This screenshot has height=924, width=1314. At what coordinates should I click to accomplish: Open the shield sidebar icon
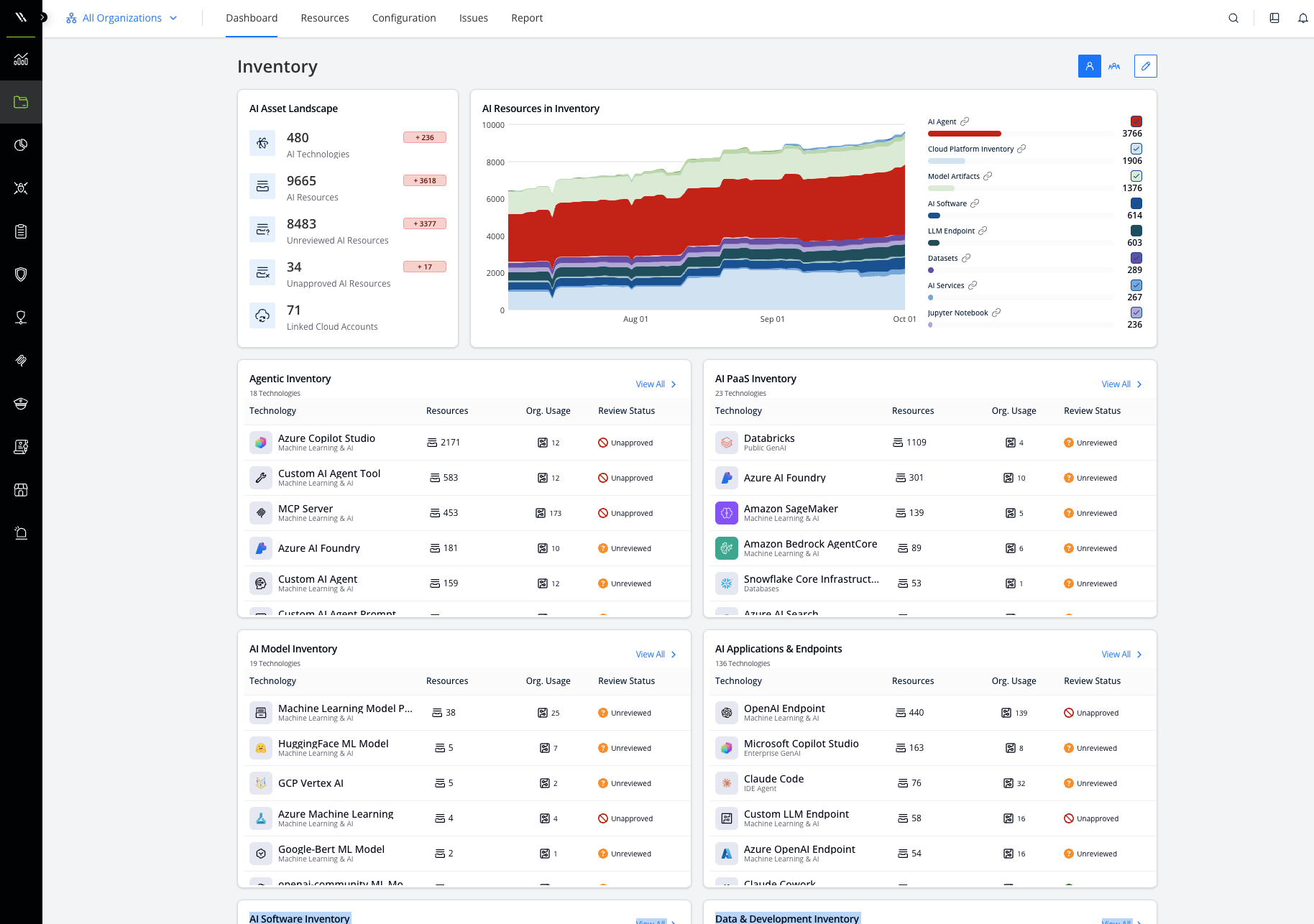(x=21, y=274)
